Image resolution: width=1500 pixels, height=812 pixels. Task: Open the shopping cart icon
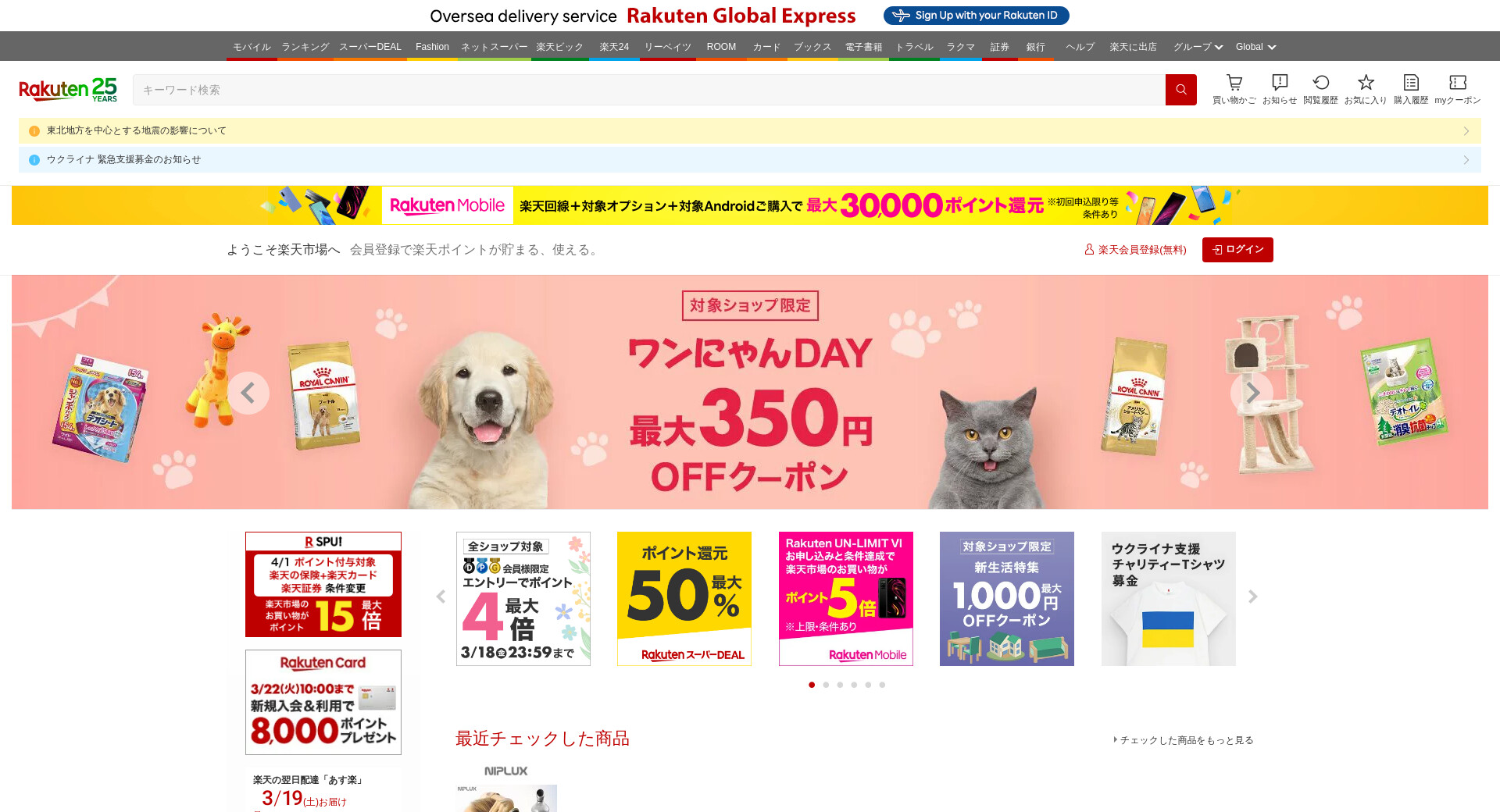[x=1234, y=89]
